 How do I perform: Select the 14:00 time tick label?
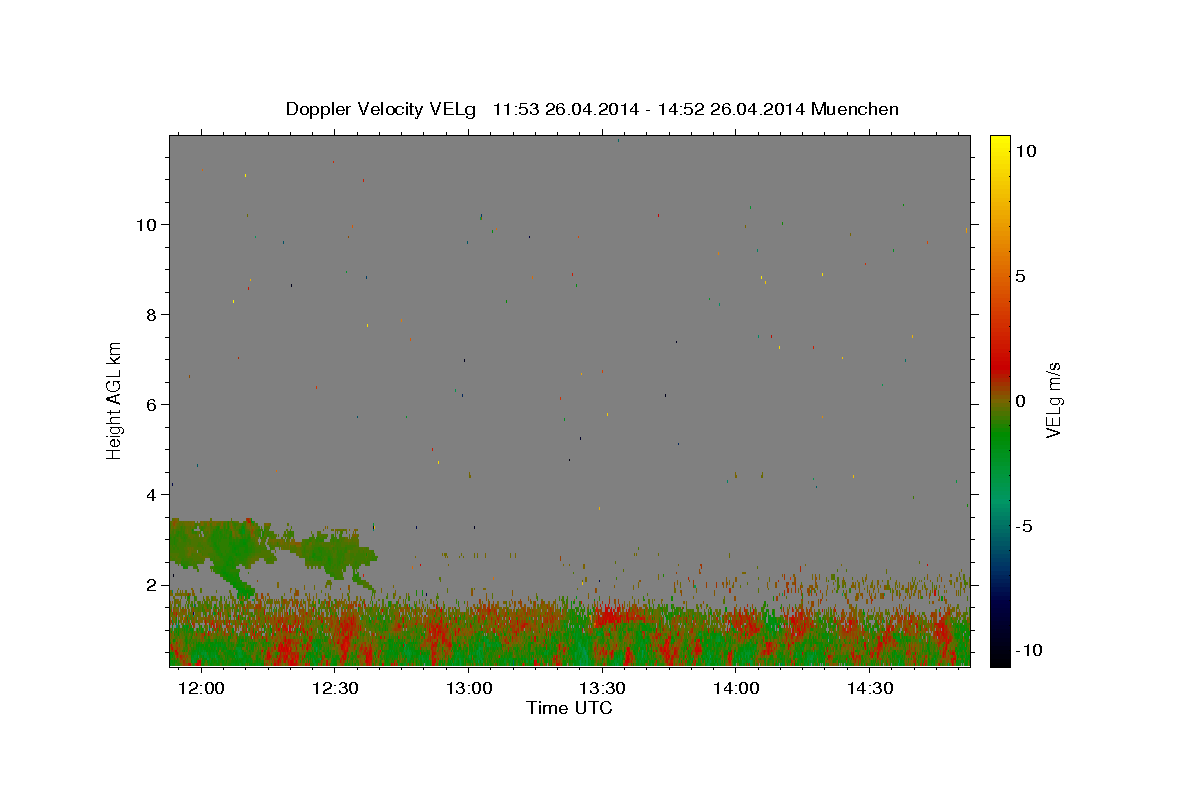pos(736,688)
